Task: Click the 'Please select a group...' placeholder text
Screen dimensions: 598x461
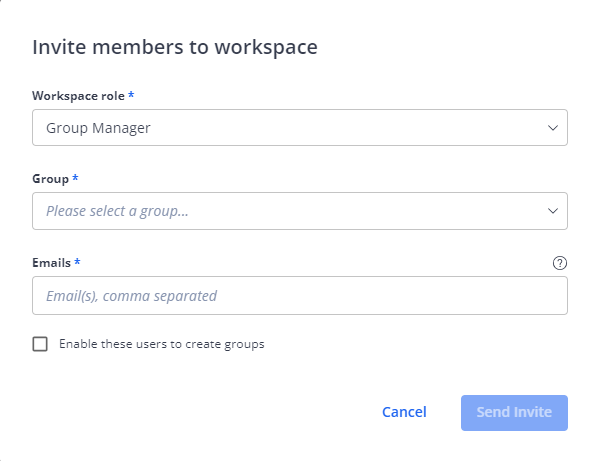Action: (117, 211)
